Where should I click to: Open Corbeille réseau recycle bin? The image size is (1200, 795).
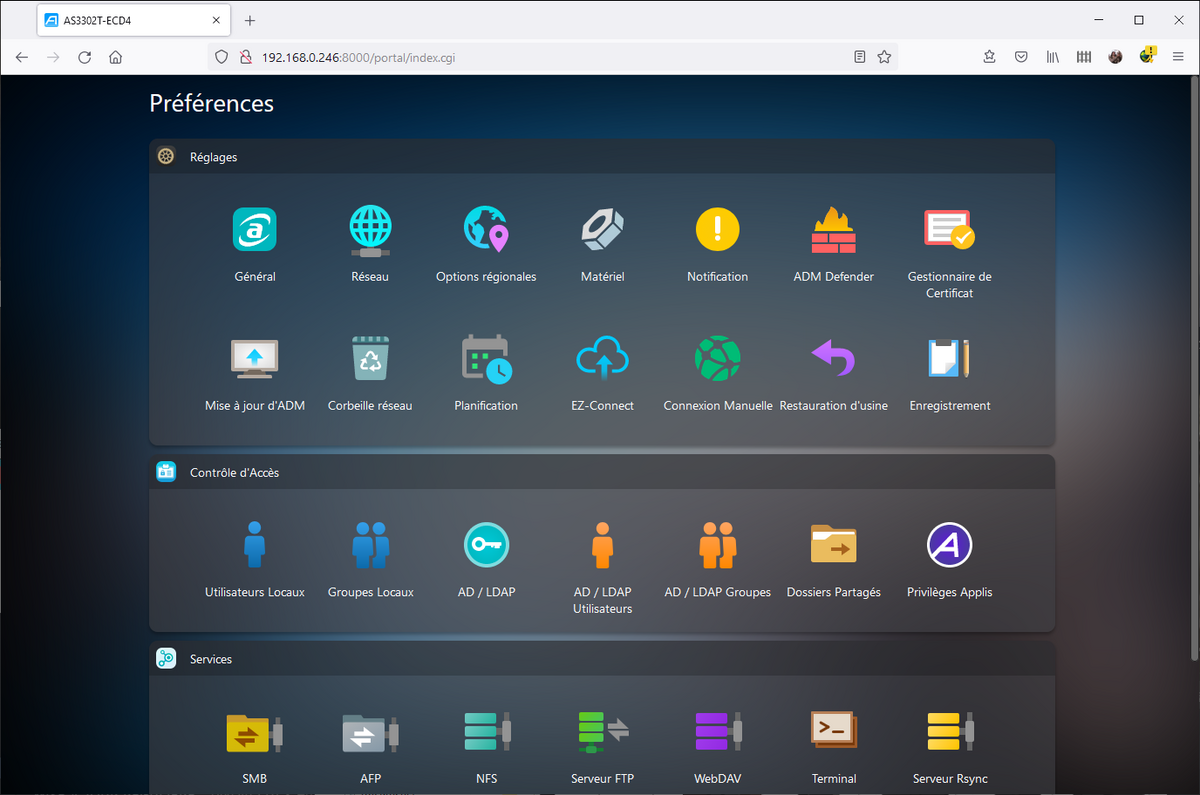[x=370, y=358]
